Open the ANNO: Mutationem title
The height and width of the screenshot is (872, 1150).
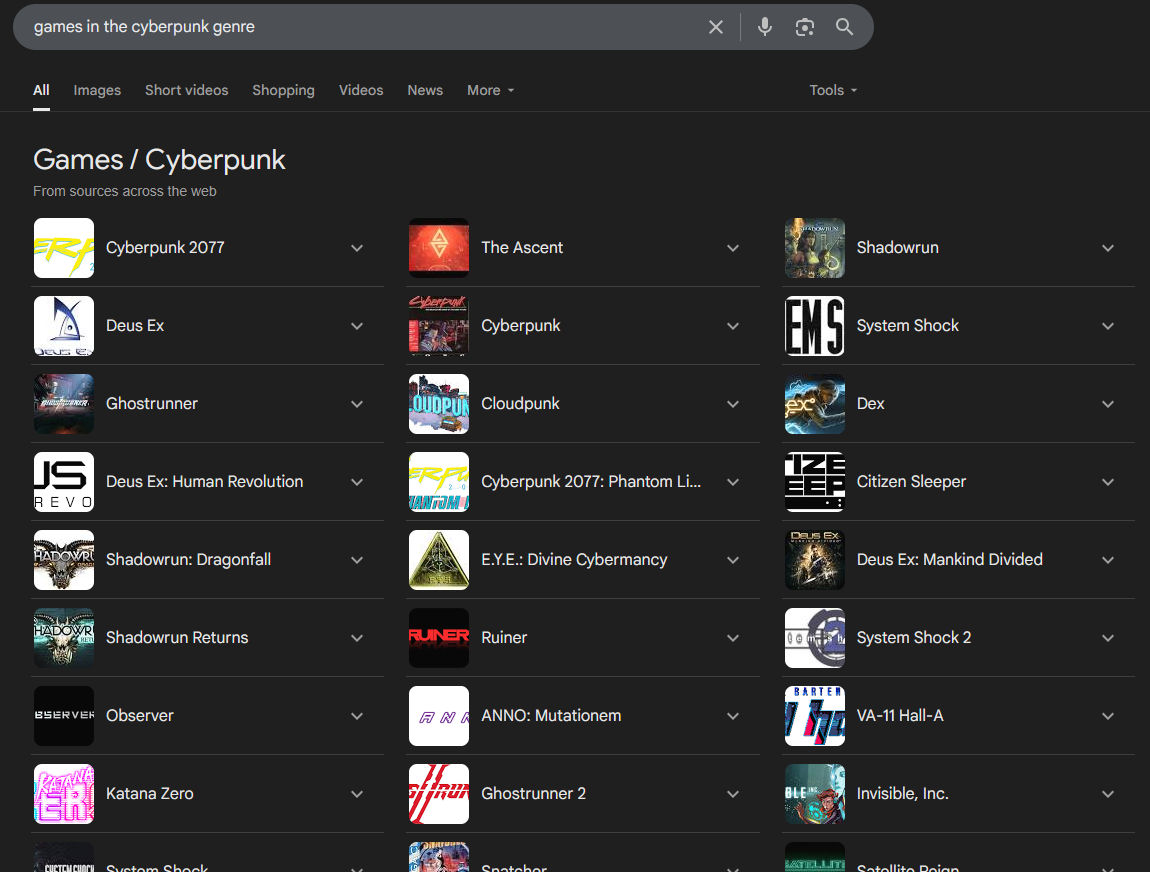[551, 716]
